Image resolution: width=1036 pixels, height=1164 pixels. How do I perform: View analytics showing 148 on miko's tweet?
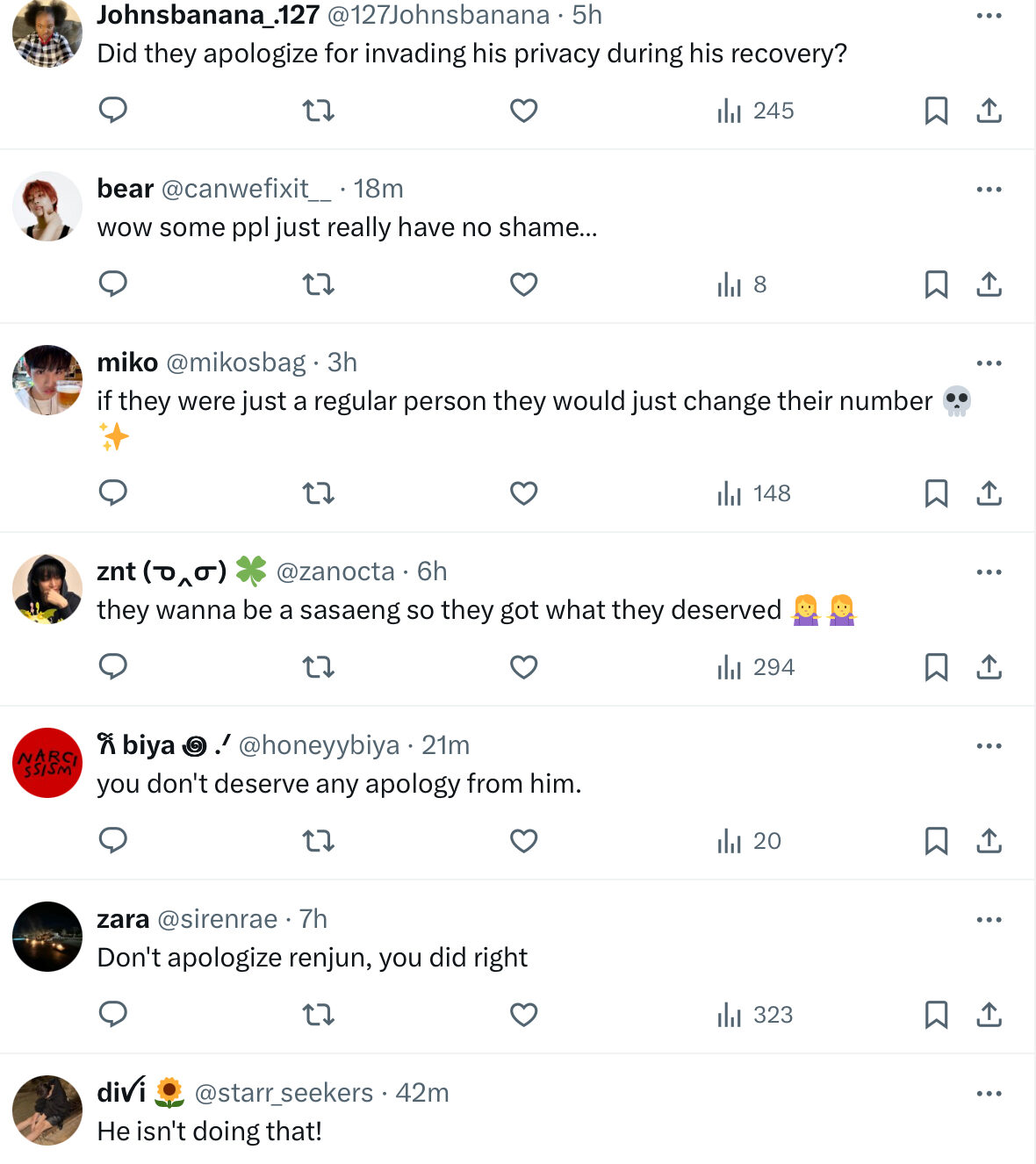click(753, 493)
